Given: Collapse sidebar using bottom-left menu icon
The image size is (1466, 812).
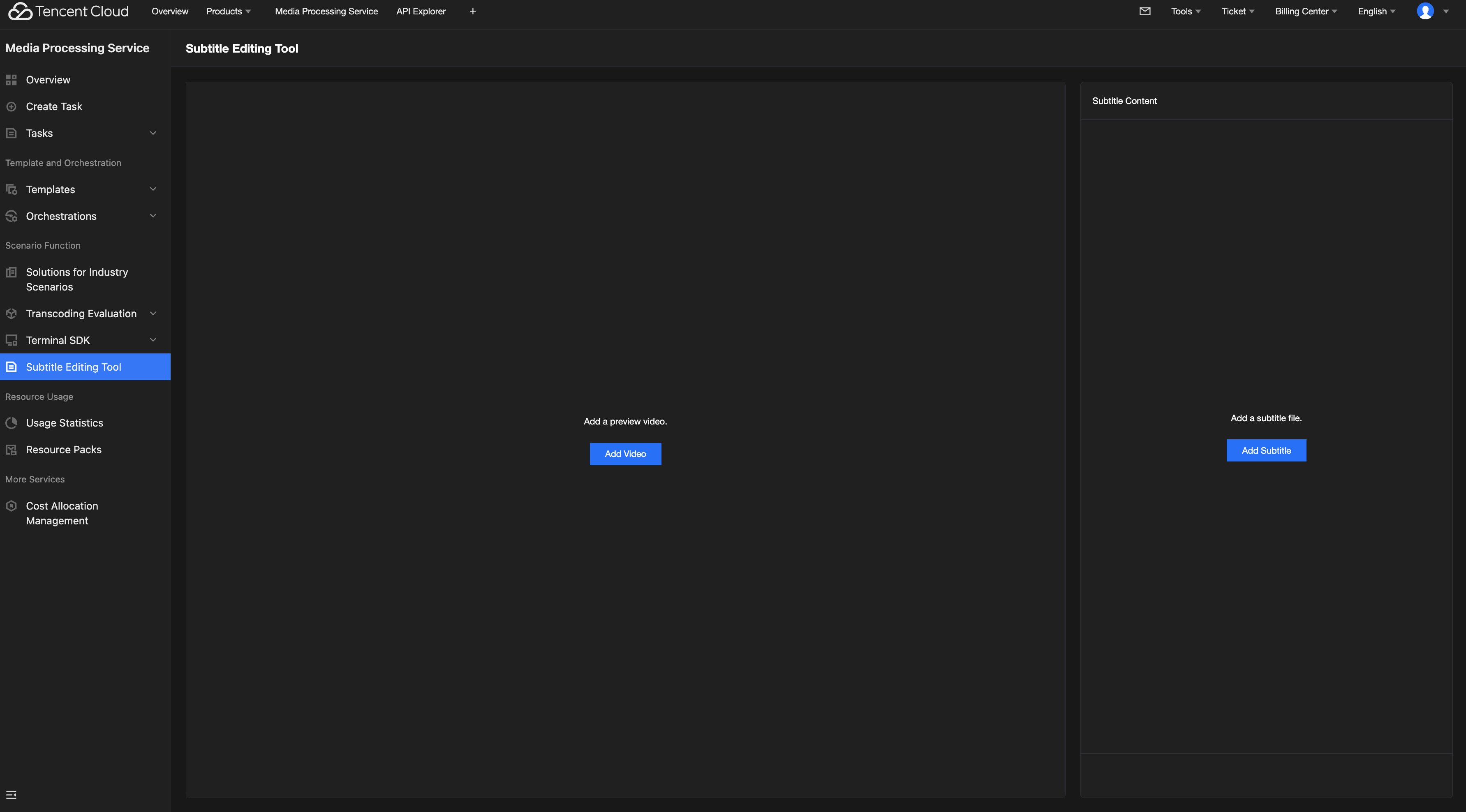Looking at the screenshot, I should (11, 794).
